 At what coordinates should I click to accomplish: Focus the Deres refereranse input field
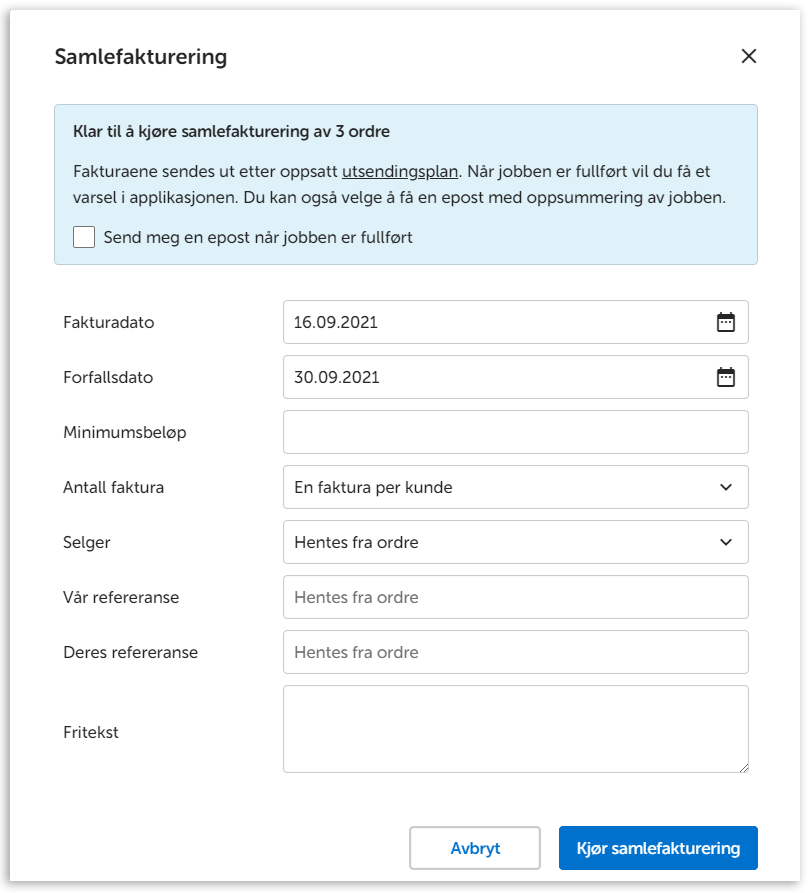coord(515,652)
